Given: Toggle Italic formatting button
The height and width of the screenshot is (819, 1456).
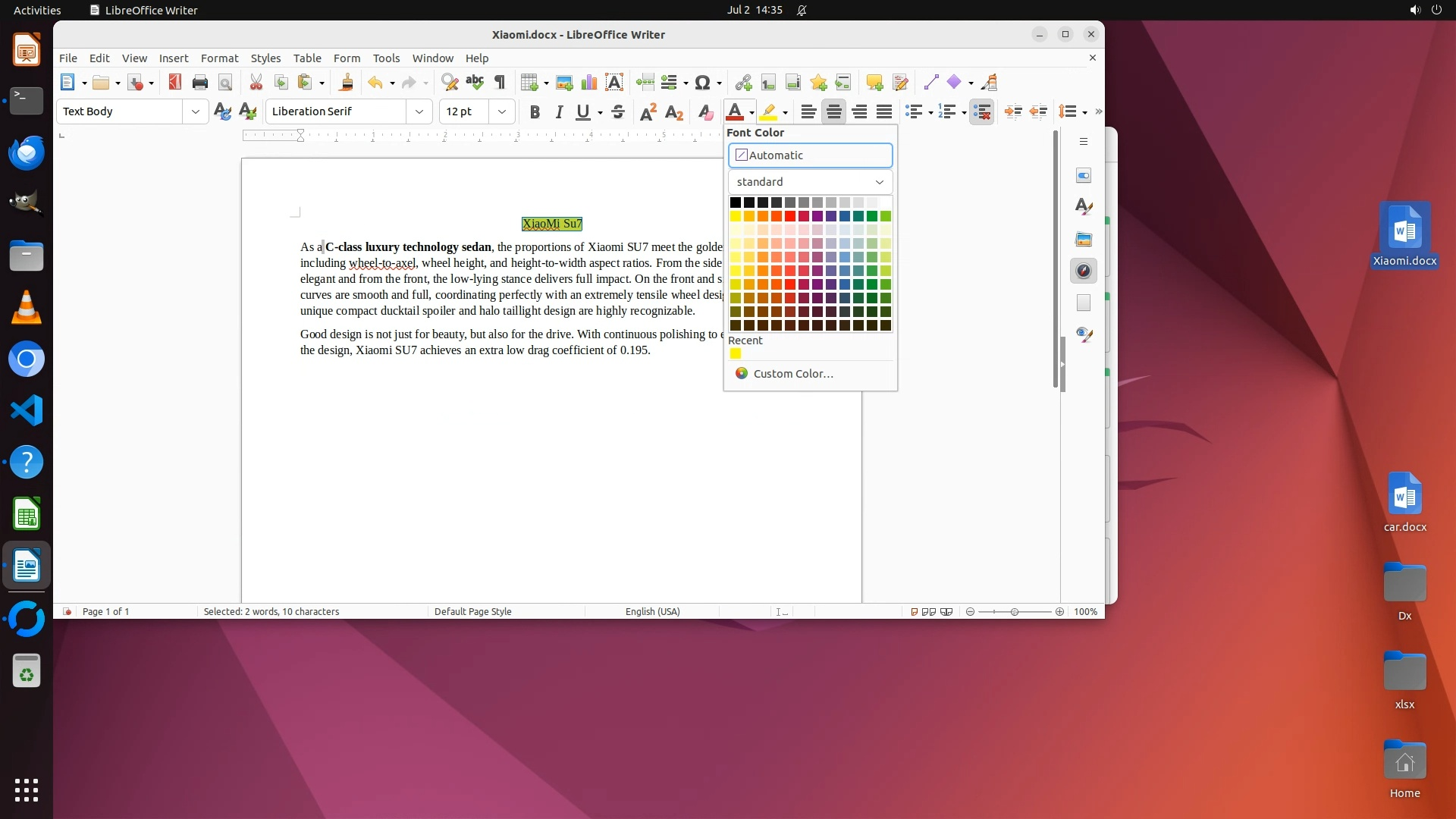Looking at the screenshot, I should [559, 112].
